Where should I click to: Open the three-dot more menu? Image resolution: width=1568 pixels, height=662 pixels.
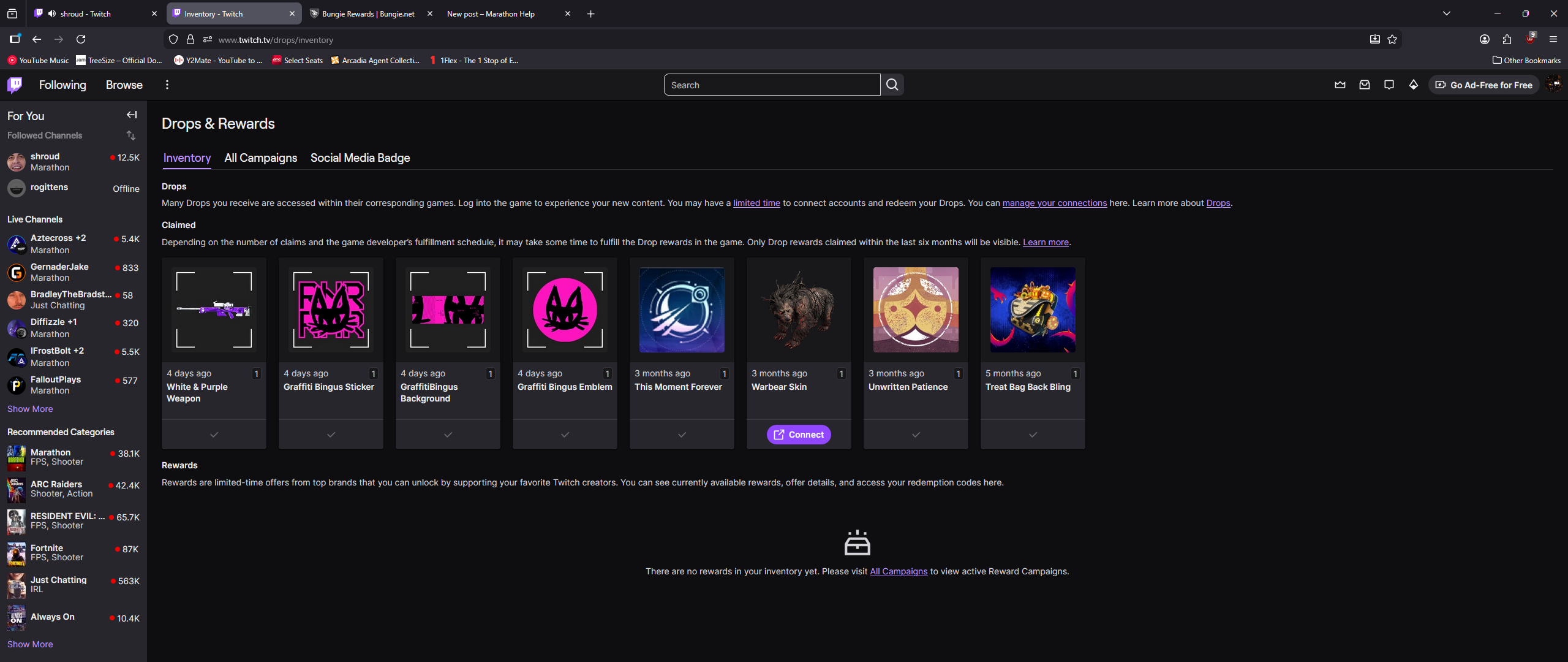[x=167, y=85]
